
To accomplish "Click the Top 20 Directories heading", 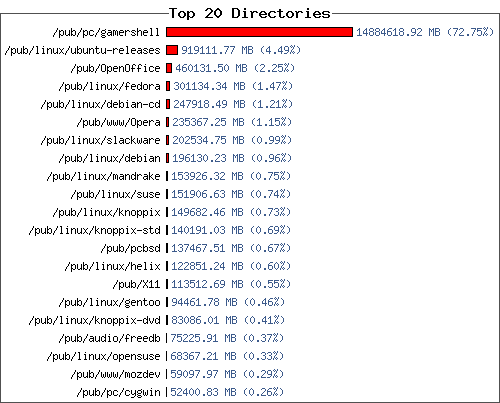I will 250,13.
